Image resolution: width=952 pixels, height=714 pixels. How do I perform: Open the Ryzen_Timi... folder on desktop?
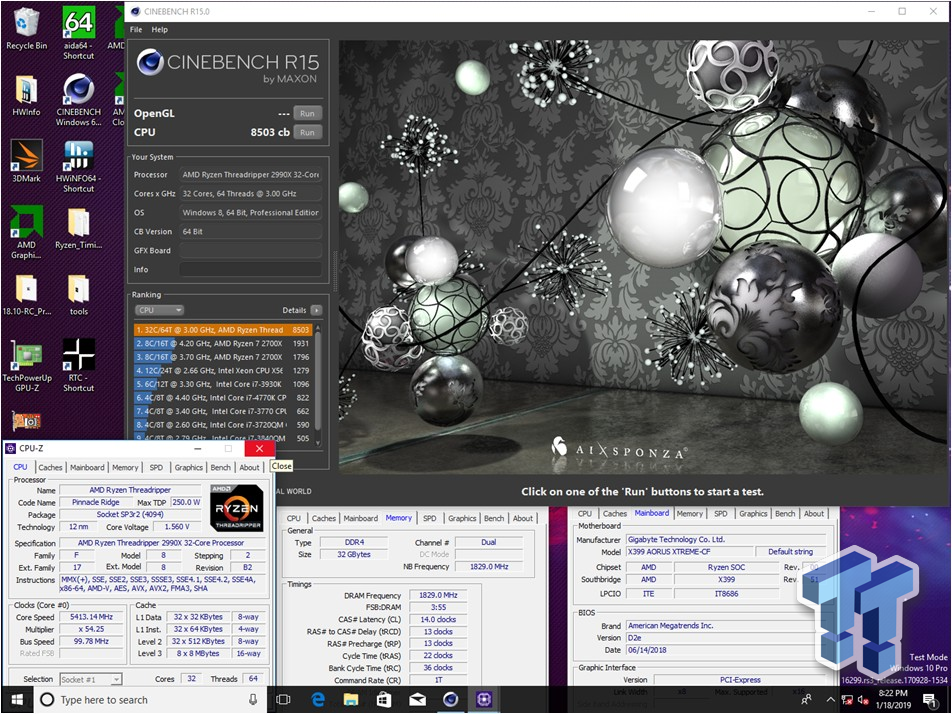[x=78, y=228]
